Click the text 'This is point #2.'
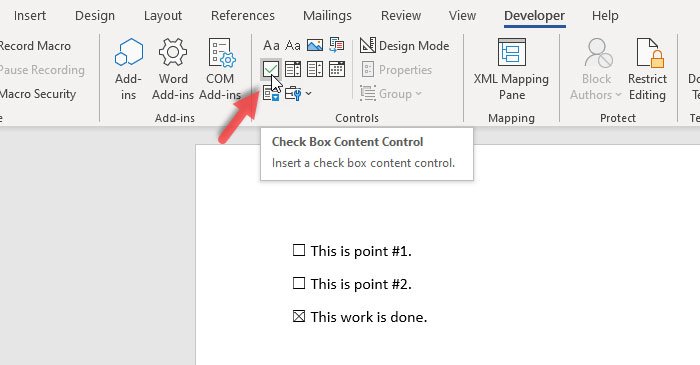Image resolution: width=700 pixels, height=365 pixels. pyautogui.click(x=361, y=284)
